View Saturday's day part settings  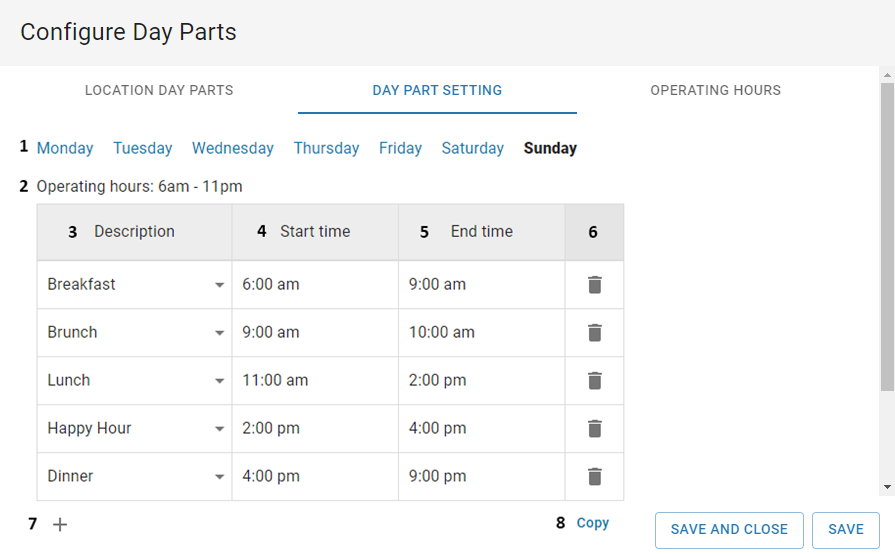[x=472, y=148]
